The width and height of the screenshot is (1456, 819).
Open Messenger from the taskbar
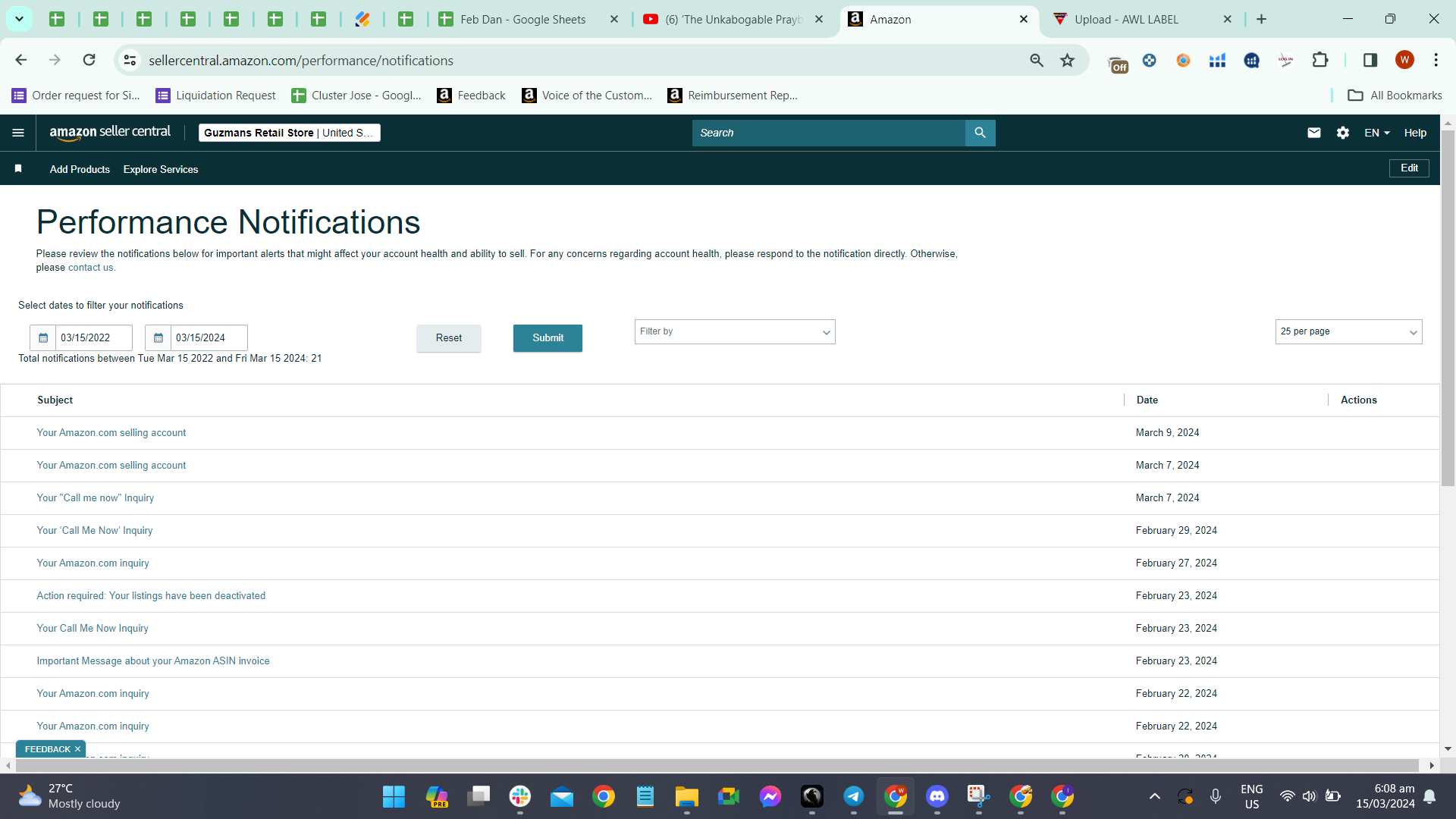point(770,797)
